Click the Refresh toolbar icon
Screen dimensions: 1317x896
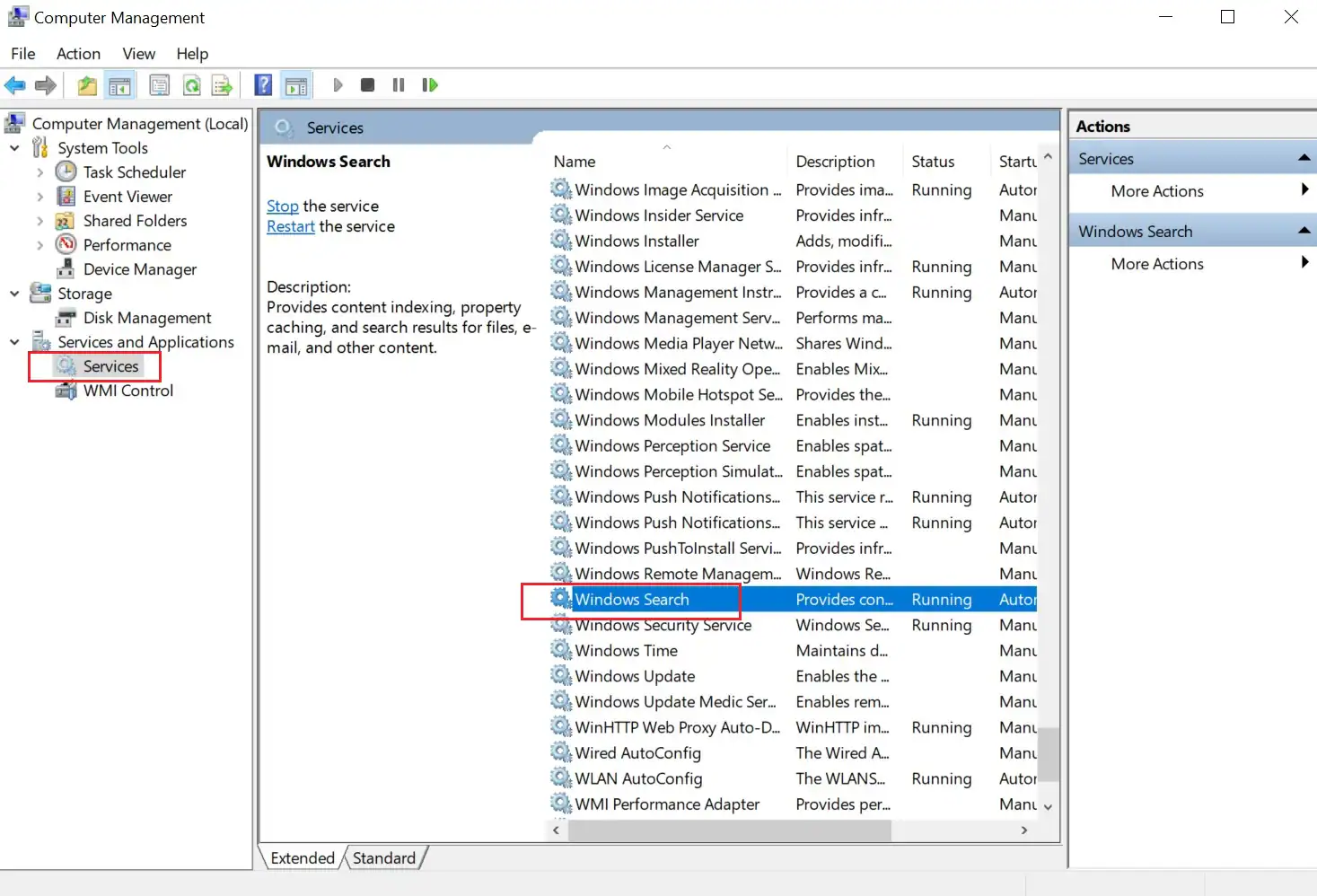(191, 85)
